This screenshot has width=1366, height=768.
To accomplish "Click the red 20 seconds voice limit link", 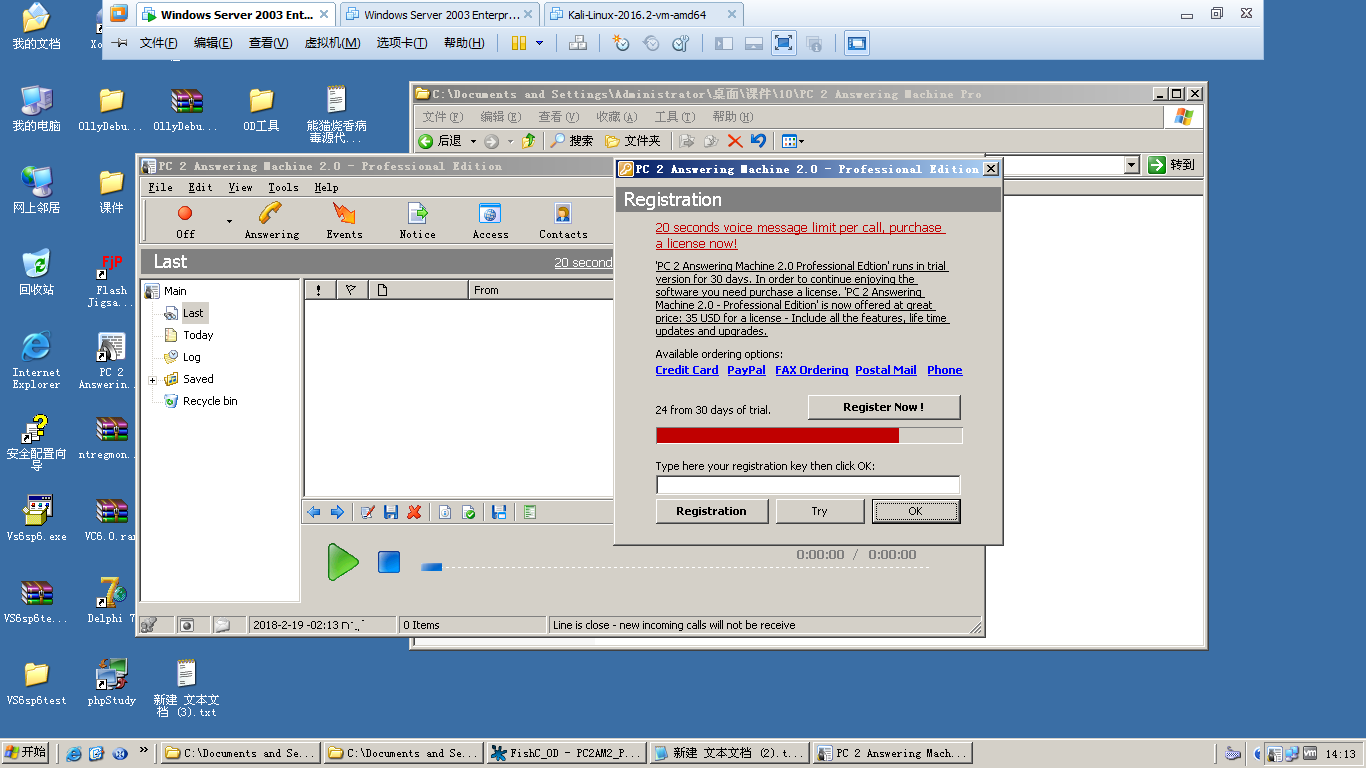I will (x=800, y=235).
